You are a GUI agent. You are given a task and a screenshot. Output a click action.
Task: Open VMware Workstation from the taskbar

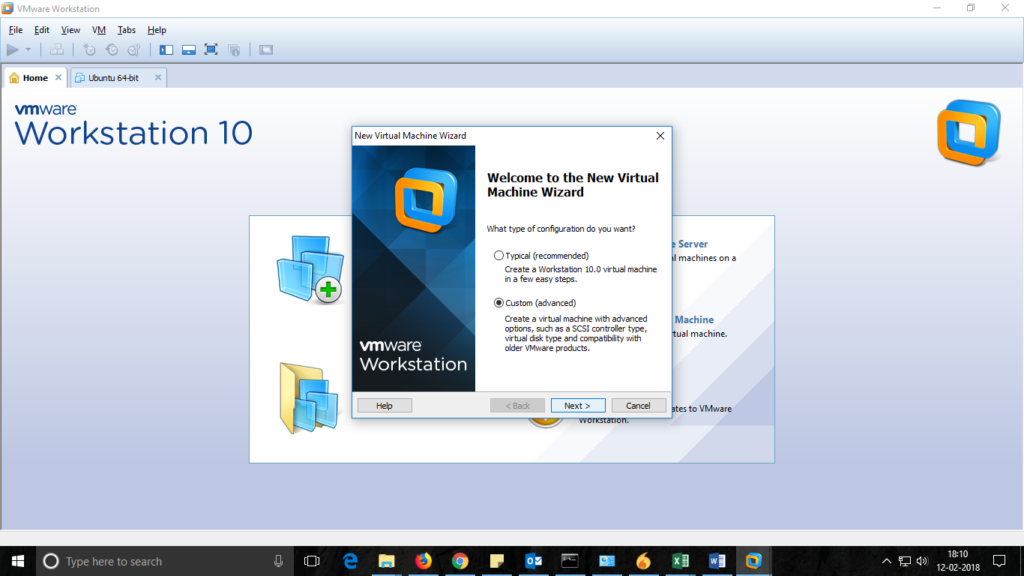753,561
